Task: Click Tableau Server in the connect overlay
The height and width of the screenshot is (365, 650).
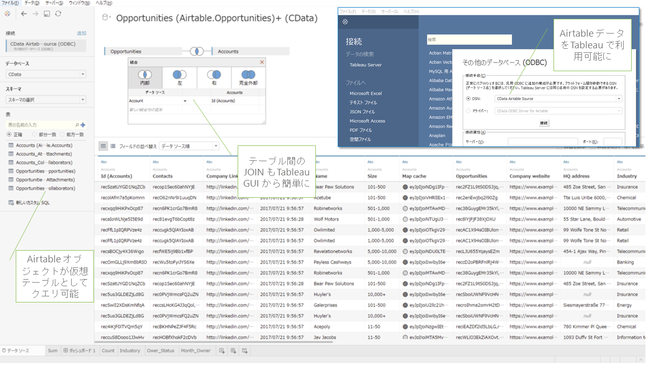Action: point(365,65)
